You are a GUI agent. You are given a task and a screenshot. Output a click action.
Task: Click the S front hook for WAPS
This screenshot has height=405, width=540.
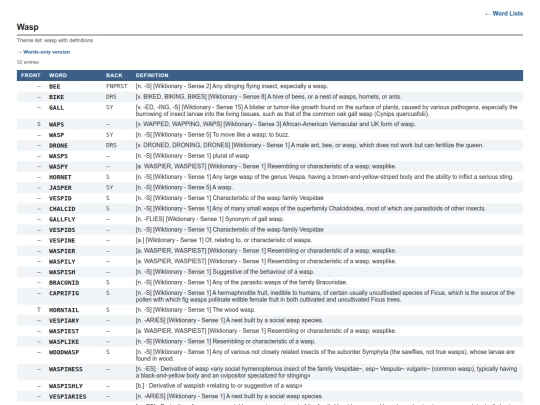(39, 124)
